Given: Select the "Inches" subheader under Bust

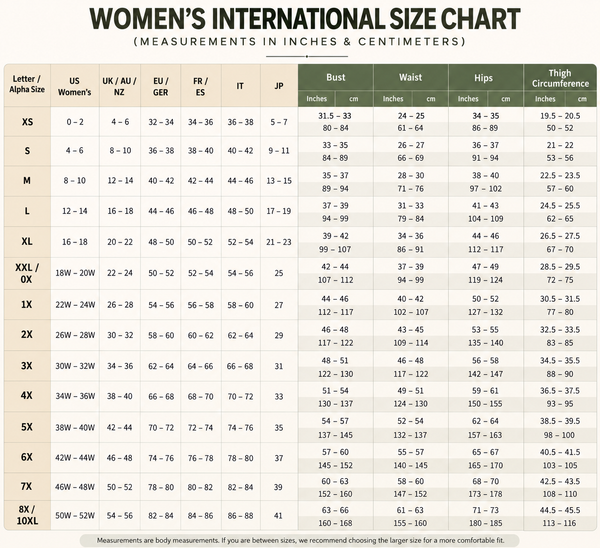Looking at the screenshot, I should [x=316, y=99].
